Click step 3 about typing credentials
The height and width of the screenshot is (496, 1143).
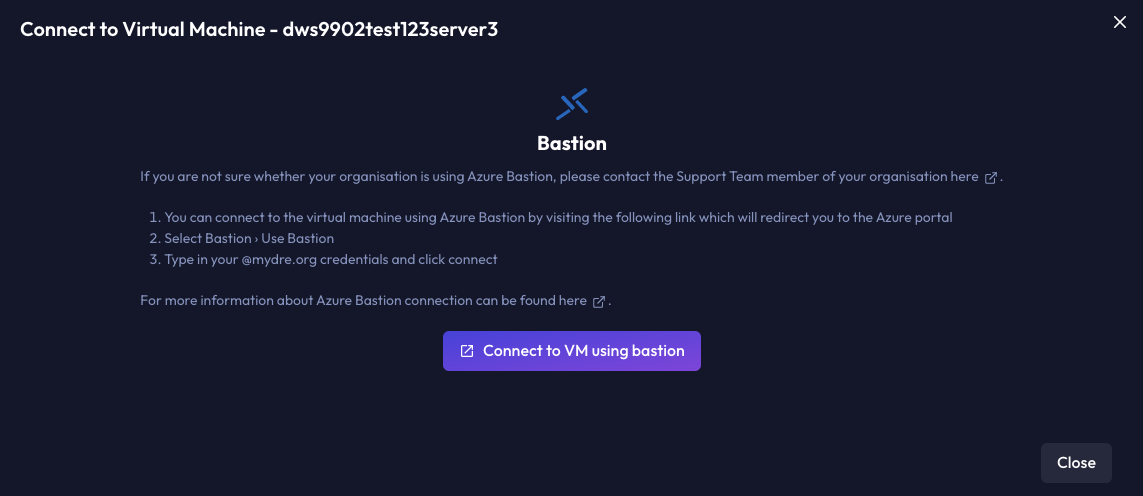tap(324, 260)
